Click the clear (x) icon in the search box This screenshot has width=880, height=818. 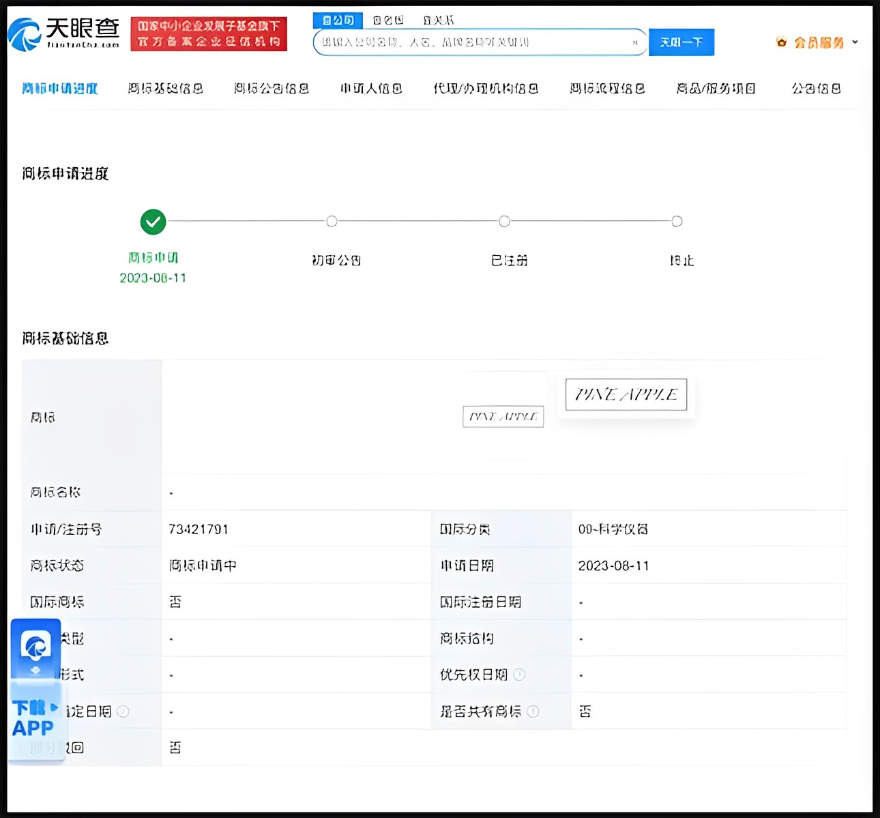634,42
